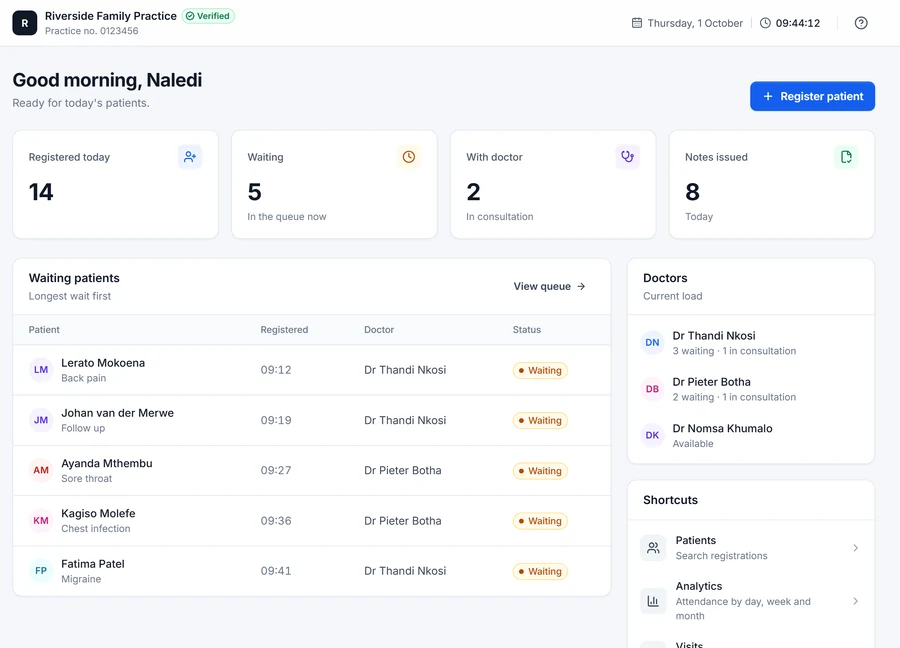This screenshot has height=648, width=900.
Task: Click Fatima Patel's Waiting status badge
Action: pyautogui.click(x=540, y=571)
